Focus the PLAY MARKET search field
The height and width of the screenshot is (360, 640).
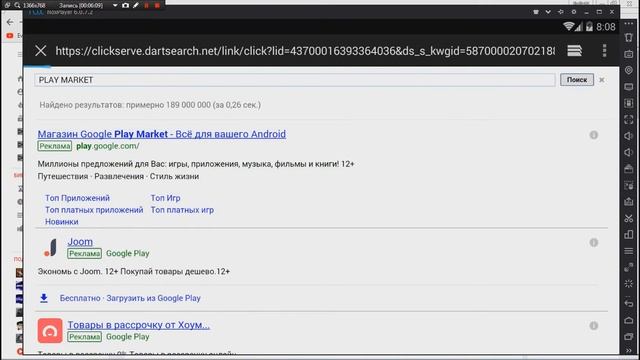(x=295, y=80)
